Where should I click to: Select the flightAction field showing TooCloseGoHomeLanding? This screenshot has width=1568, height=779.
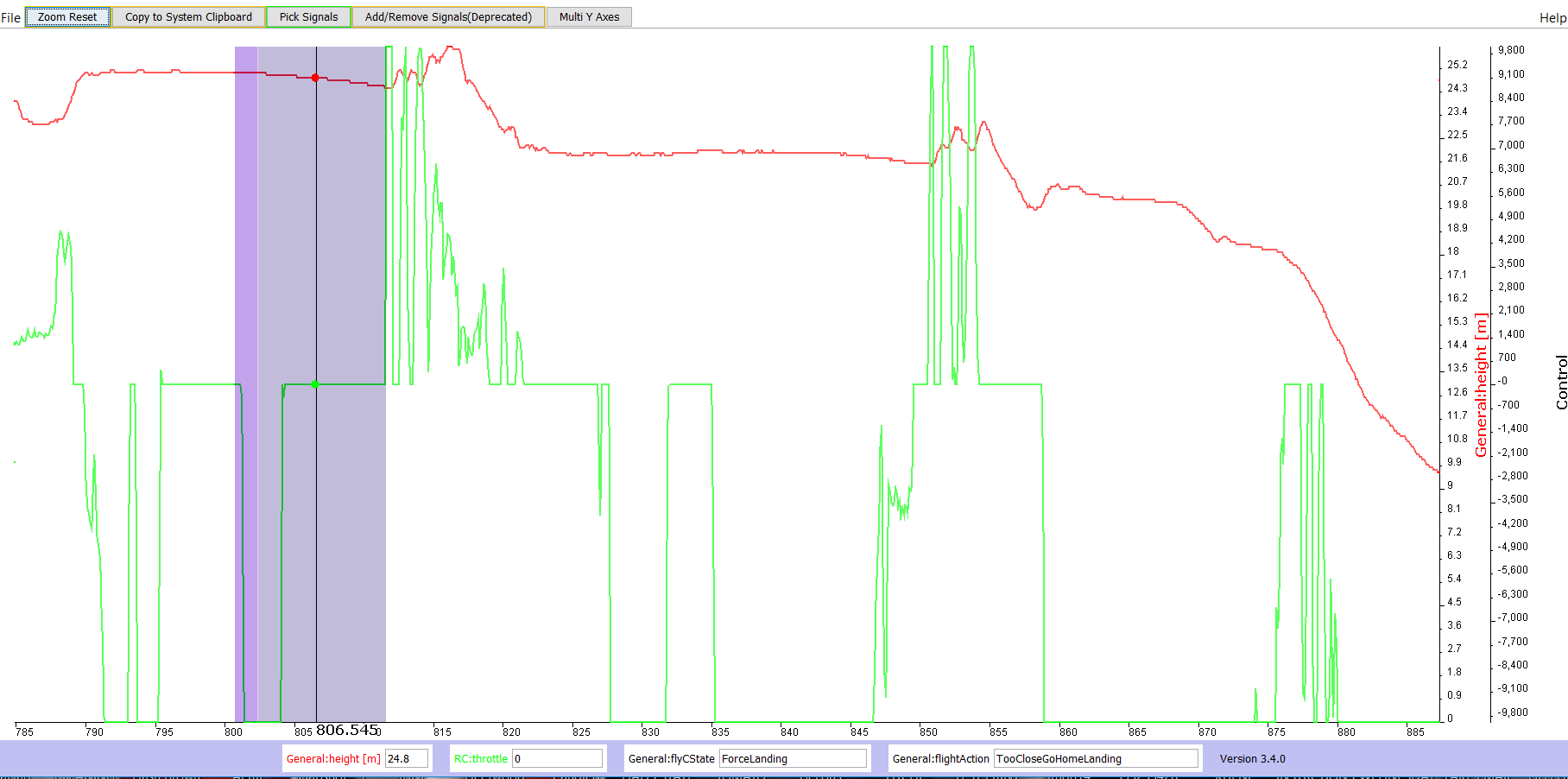[x=1097, y=758]
